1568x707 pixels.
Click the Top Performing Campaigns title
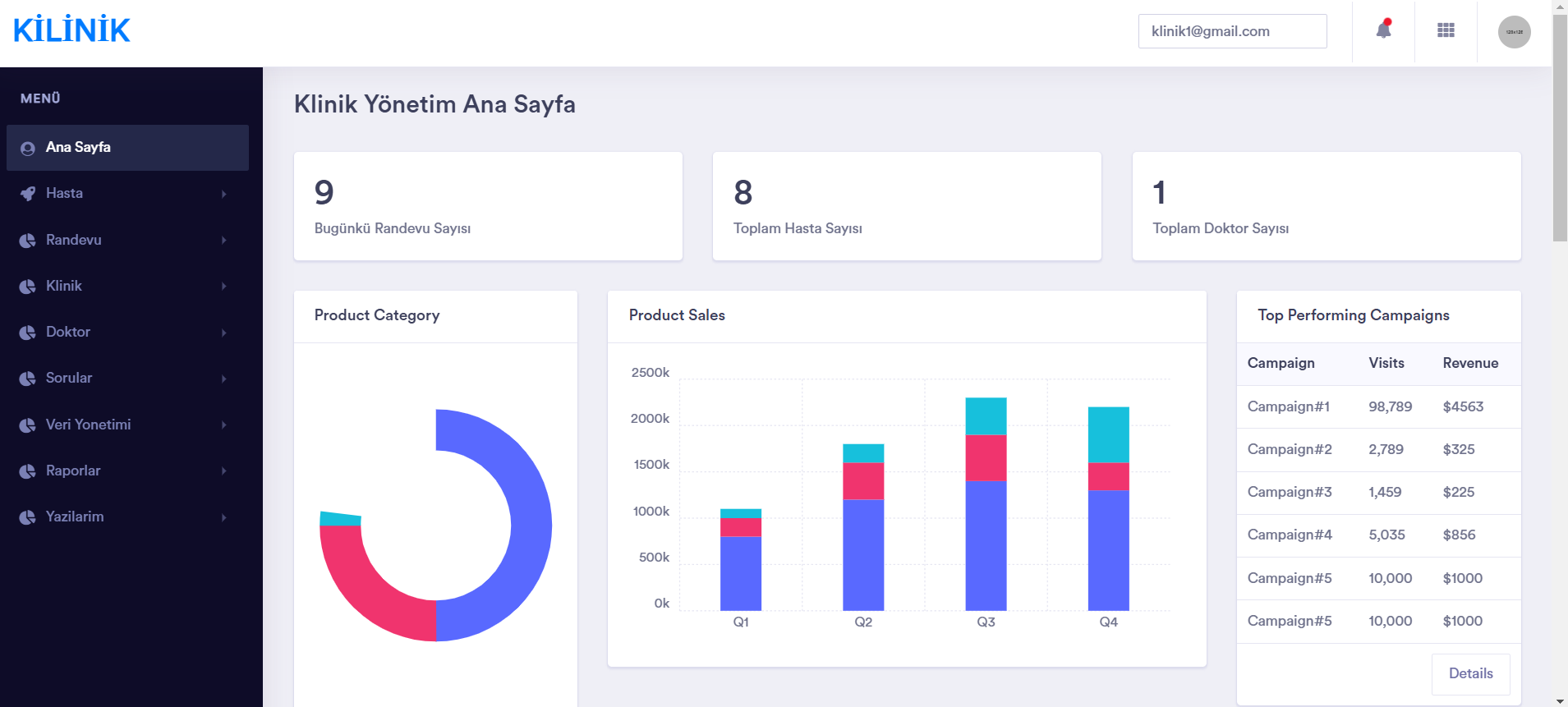(x=1354, y=315)
